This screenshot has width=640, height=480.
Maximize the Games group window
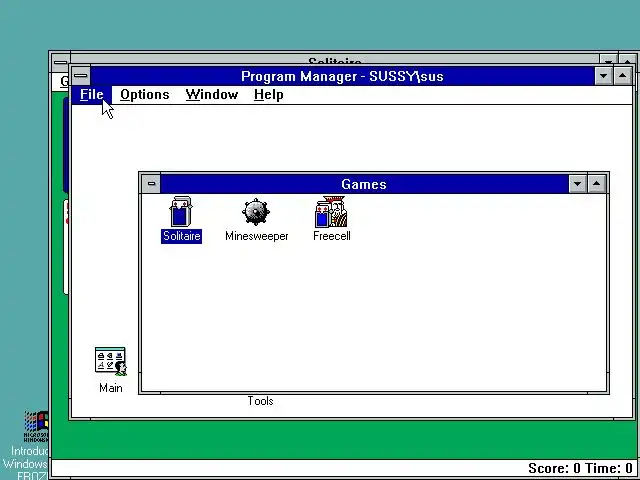(596, 184)
